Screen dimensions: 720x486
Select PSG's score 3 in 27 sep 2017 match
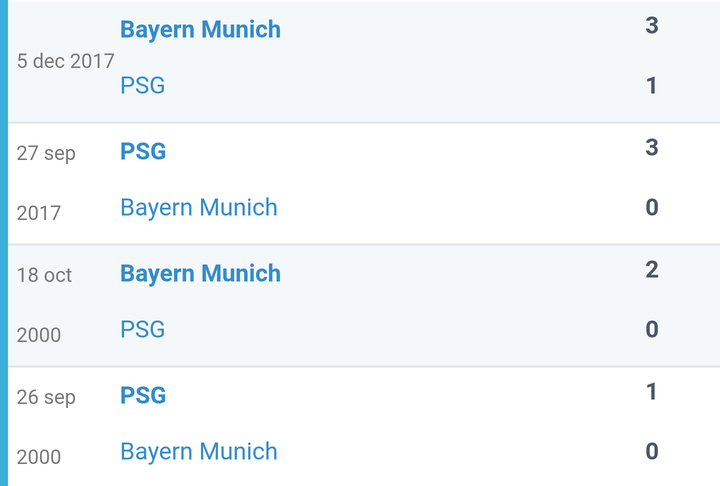click(x=652, y=148)
